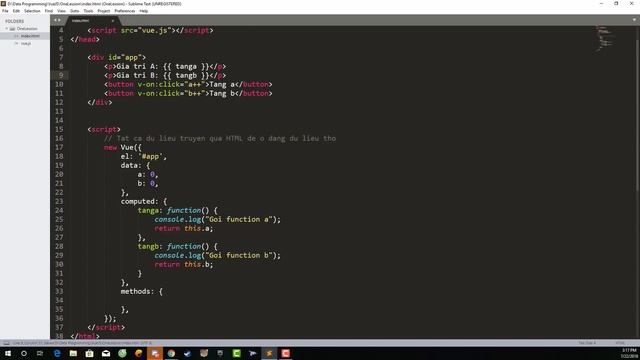Click the green Camtasia taskbar icon
The image size is (640, 360).
[236, 353]
